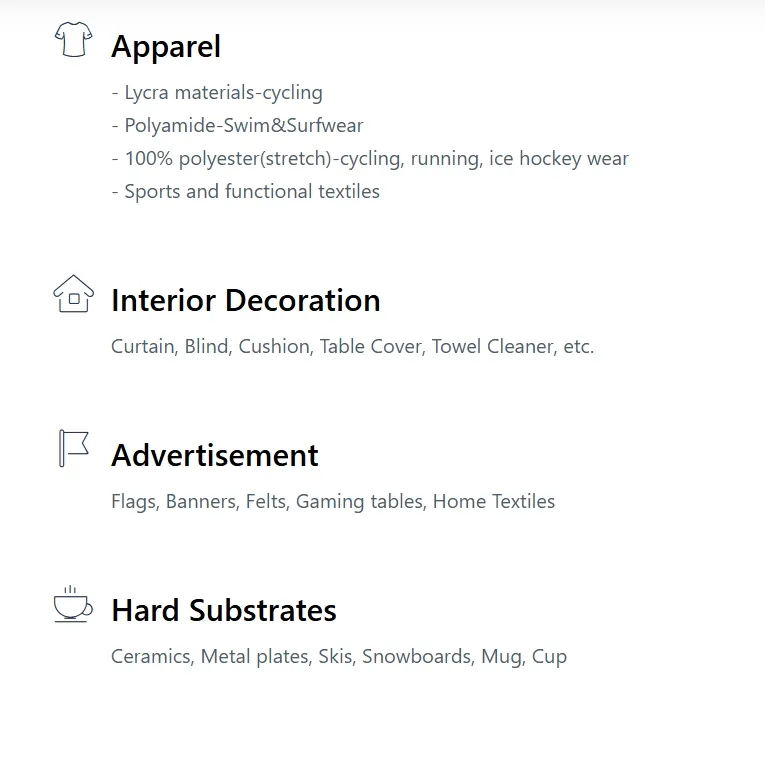The width and height of the screenshot is (765, 765).
Task: Click the Ceramics, Metal plates description
Action: coord(339,657)
